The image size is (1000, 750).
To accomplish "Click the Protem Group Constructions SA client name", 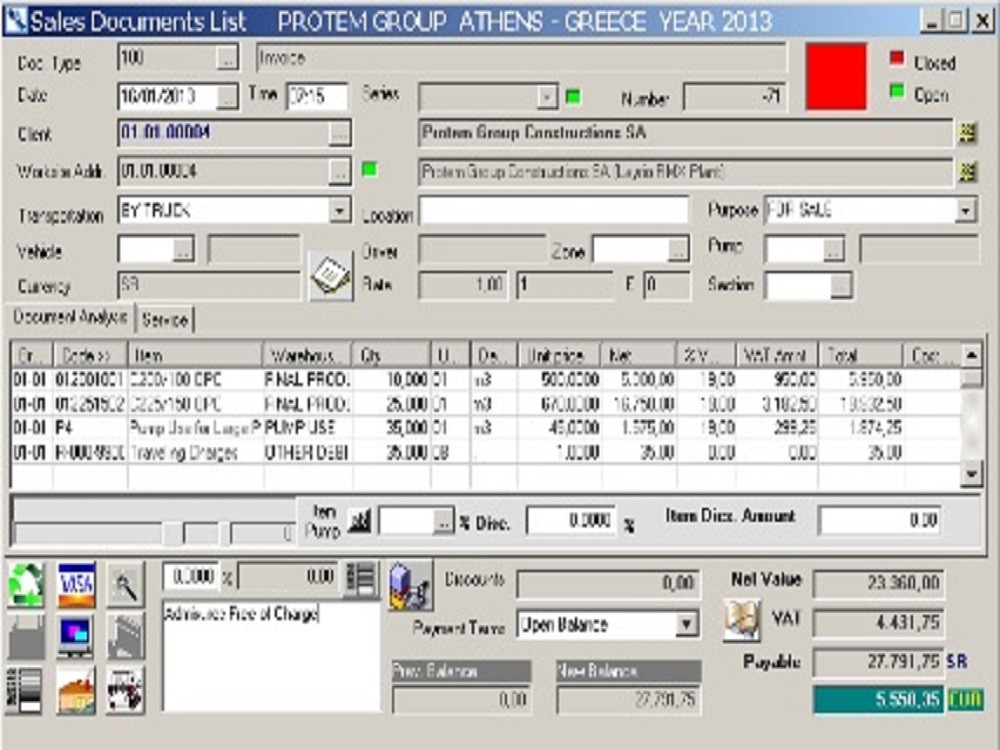I will pos(686,133).
